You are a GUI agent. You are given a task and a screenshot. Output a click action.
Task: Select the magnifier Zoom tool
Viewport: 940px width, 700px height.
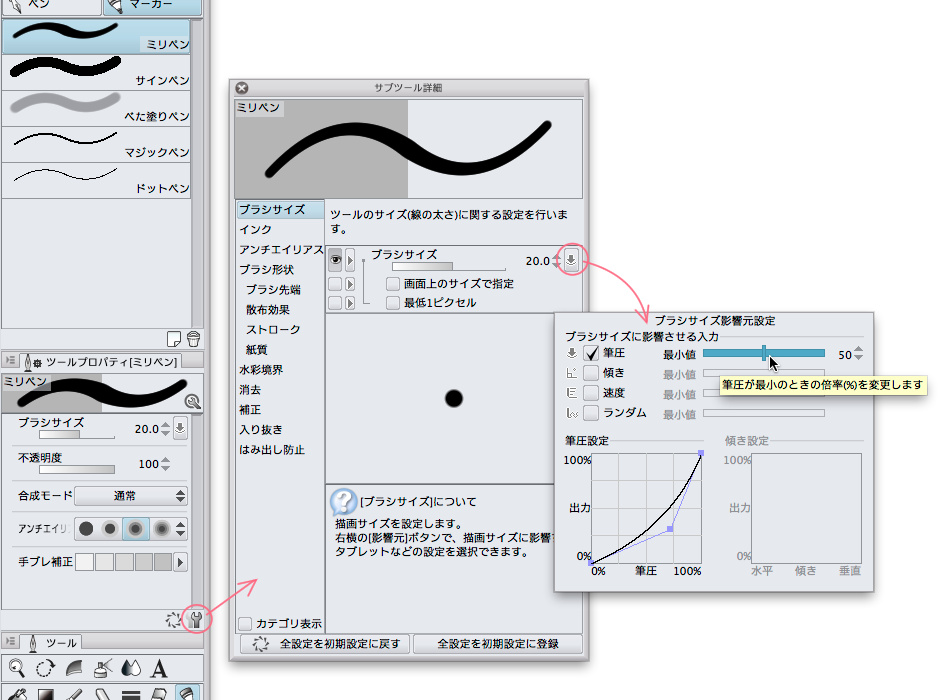click(x=17, y=668)
